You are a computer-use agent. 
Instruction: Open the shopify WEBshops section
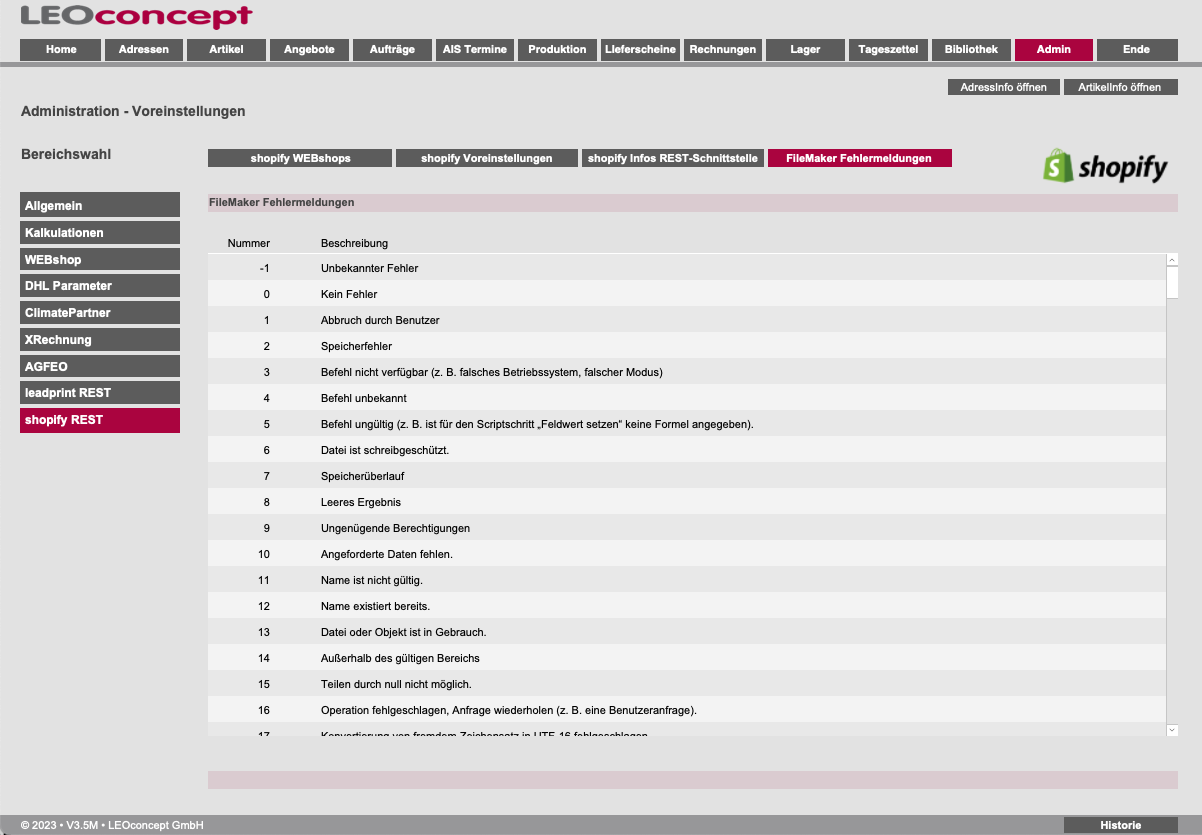pyautogui.click(x=300, y=158)
